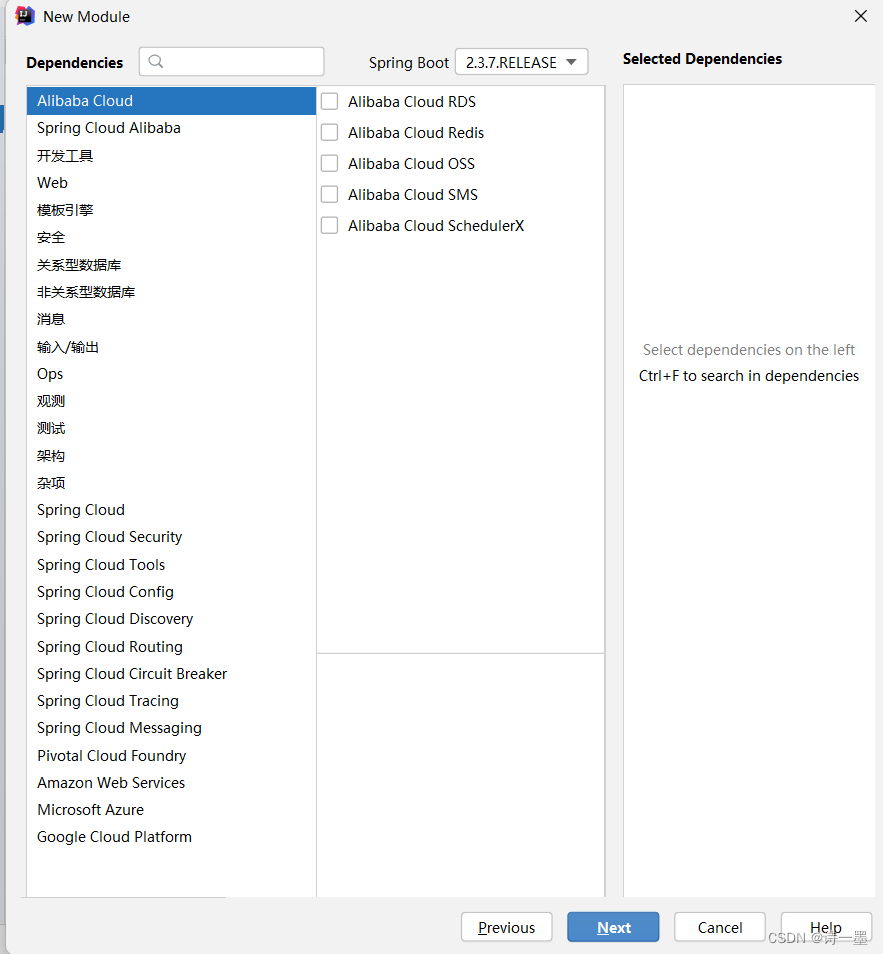Open Help for this dialog
883x954 pixels.
[826, 927]
